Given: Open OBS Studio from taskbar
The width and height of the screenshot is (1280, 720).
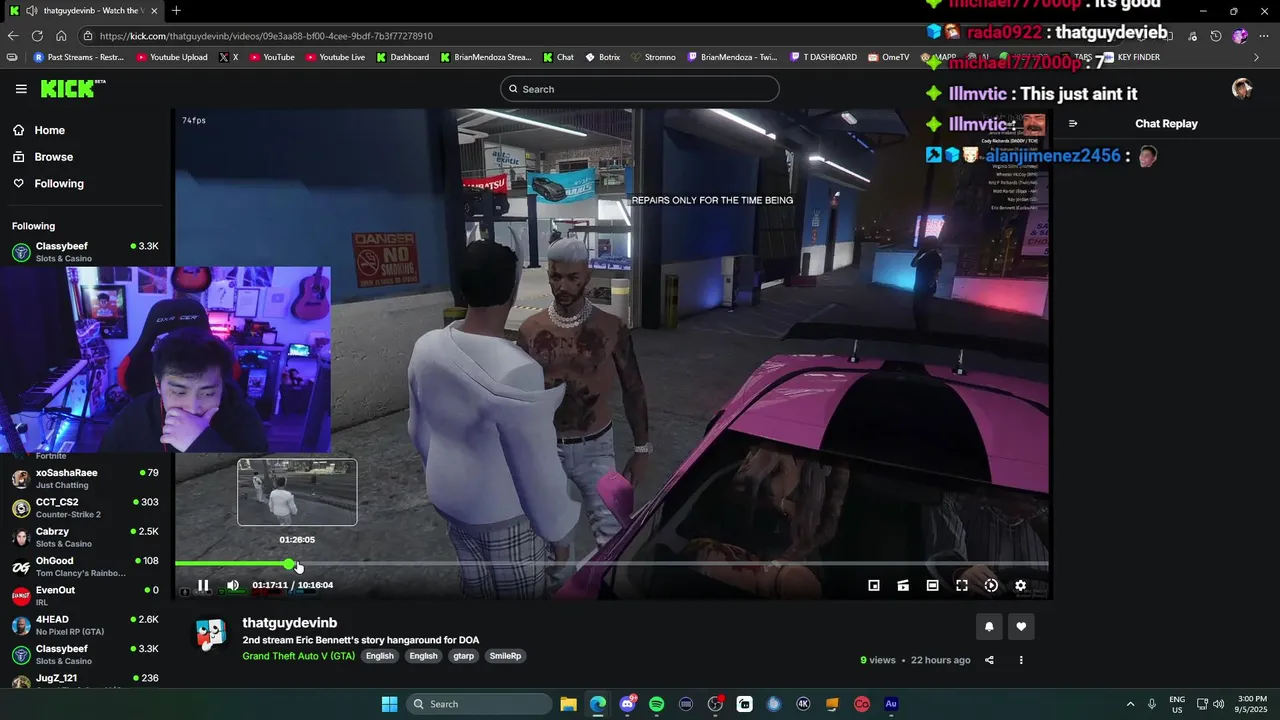Looking at the screenshot, I should pos(715,704).
